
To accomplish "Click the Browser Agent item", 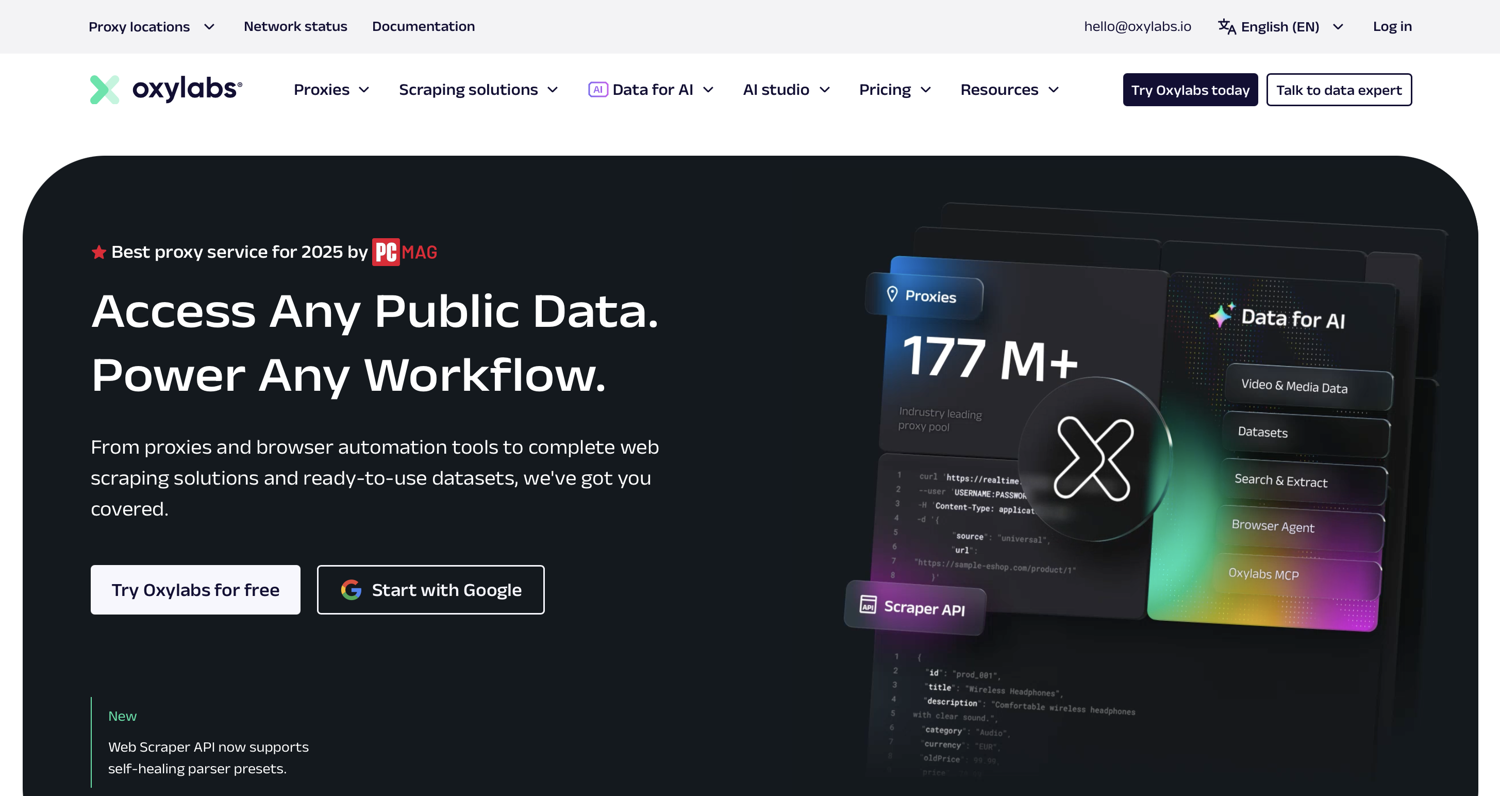I will pos(1302,527).
